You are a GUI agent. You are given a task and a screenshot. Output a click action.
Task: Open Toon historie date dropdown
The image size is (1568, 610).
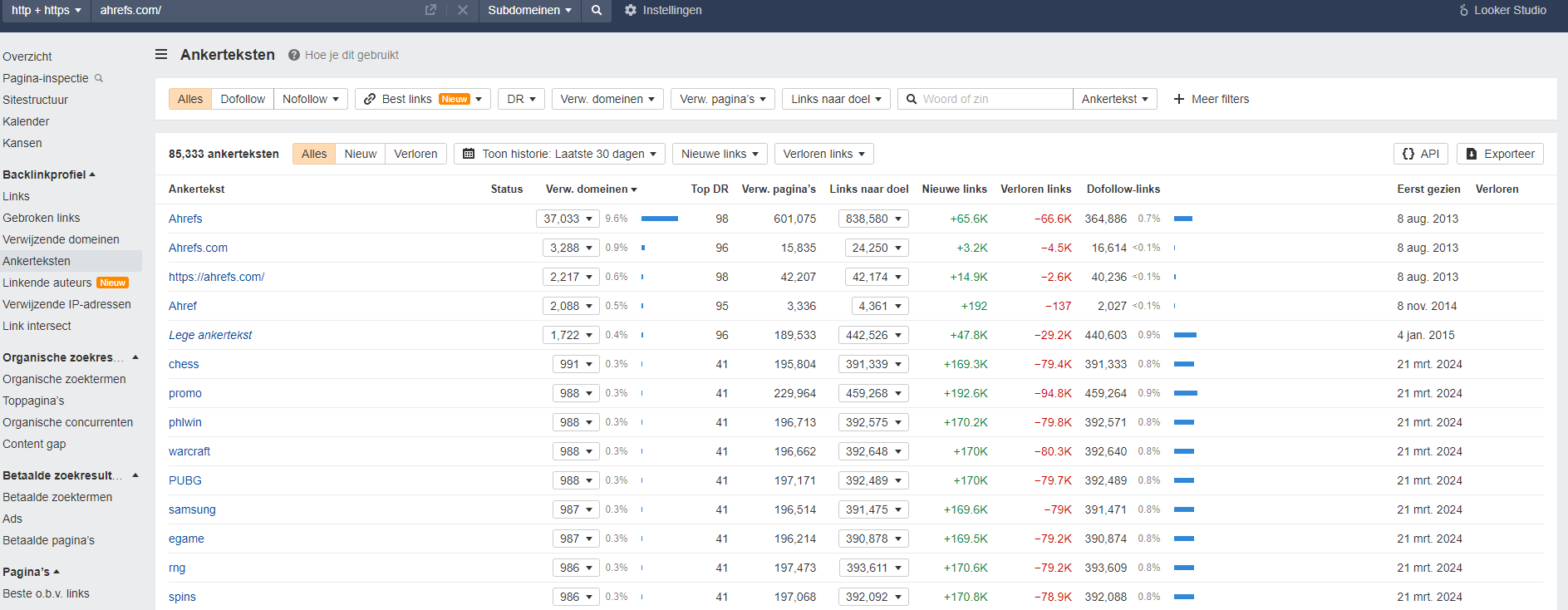tap(559, 154)
